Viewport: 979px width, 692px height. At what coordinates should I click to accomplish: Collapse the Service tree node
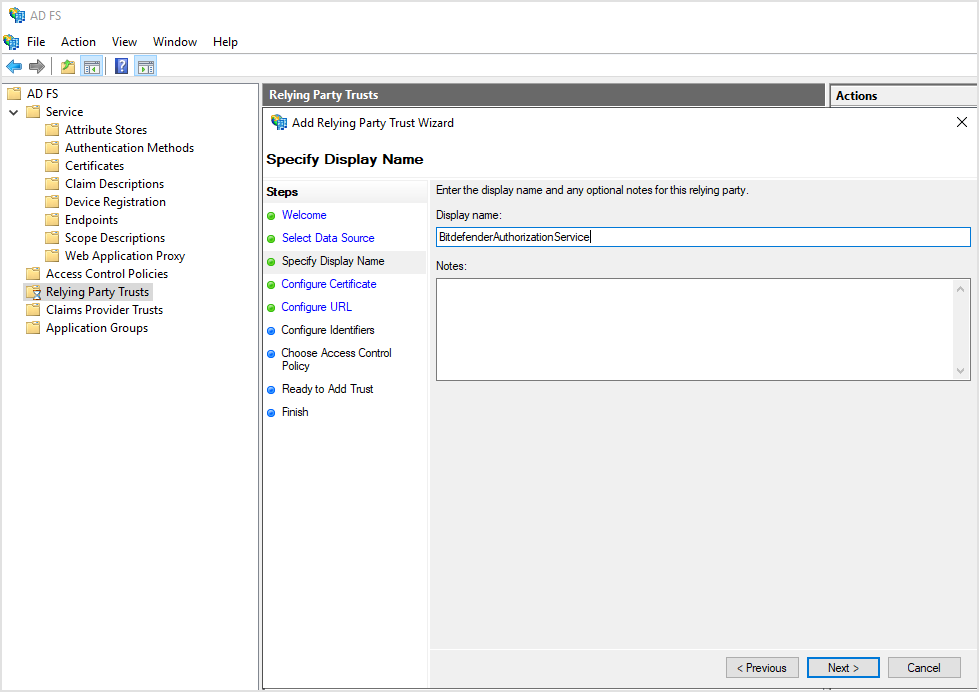13,111
